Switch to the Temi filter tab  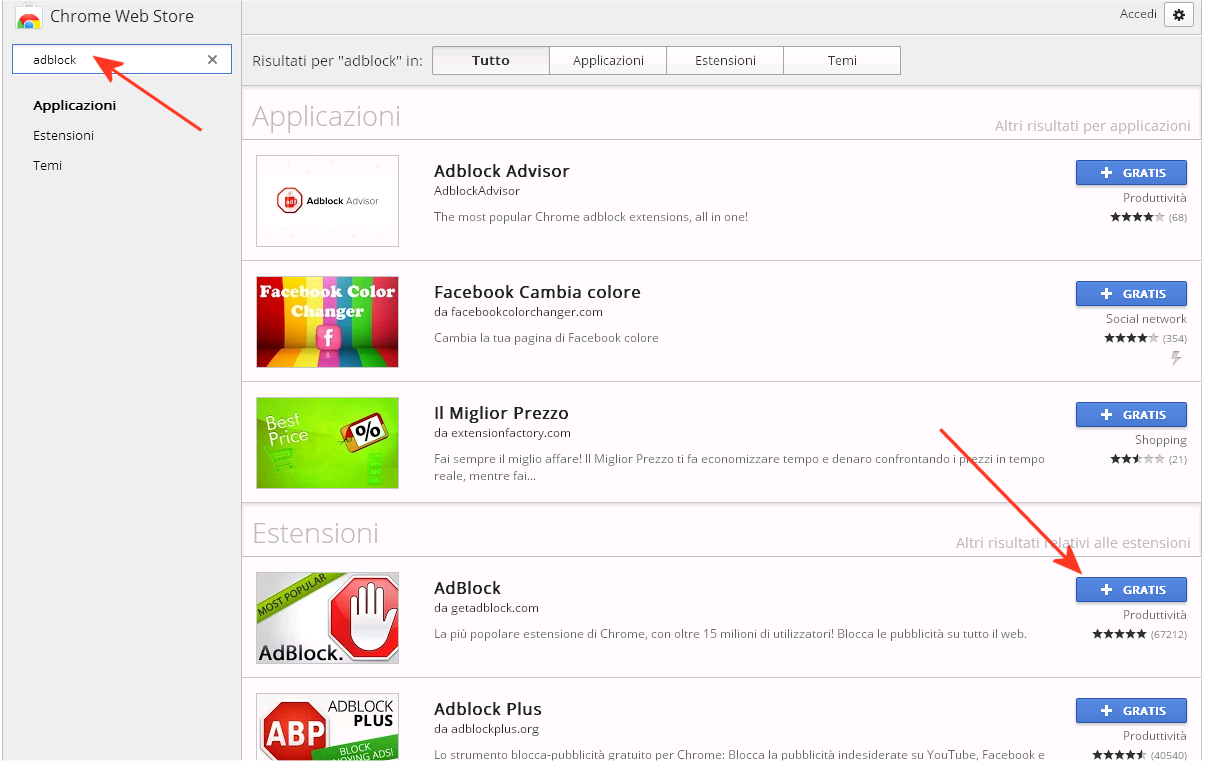coord(842,60)
